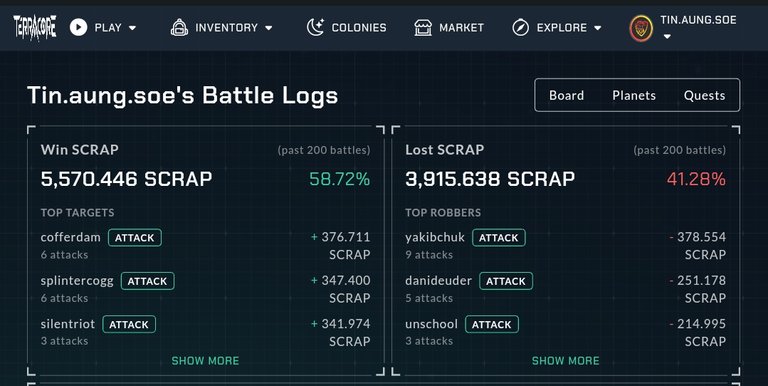The image size is (768, 386).
Task: Attack splintercogg from Top Targets
Action: coord(147,281)
